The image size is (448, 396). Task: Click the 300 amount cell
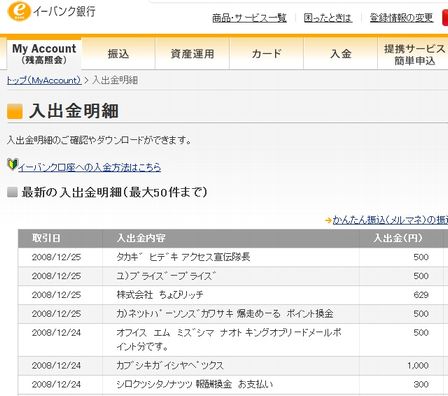pyautogui.click(x=421, y=384)
